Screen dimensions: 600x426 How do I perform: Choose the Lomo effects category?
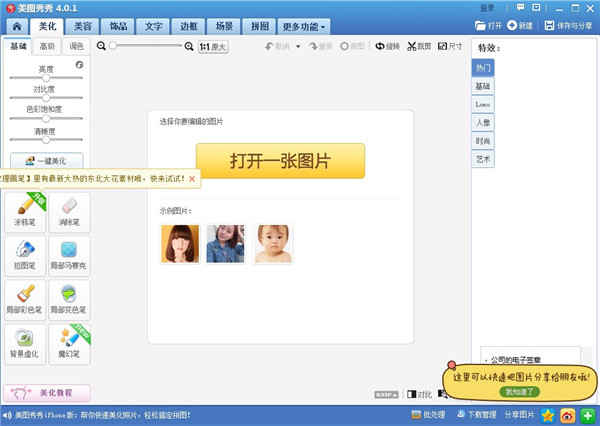(x=483, y=104)
